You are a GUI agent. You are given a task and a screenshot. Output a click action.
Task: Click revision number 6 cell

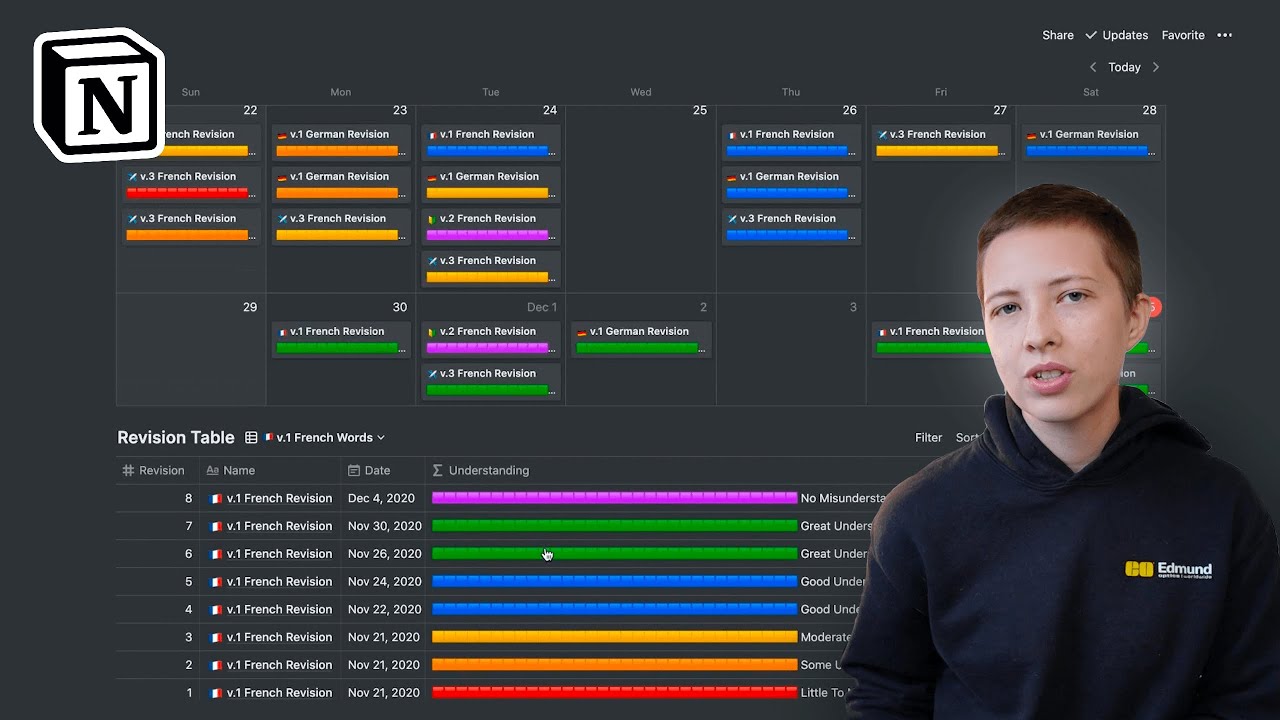coord(158,554)
